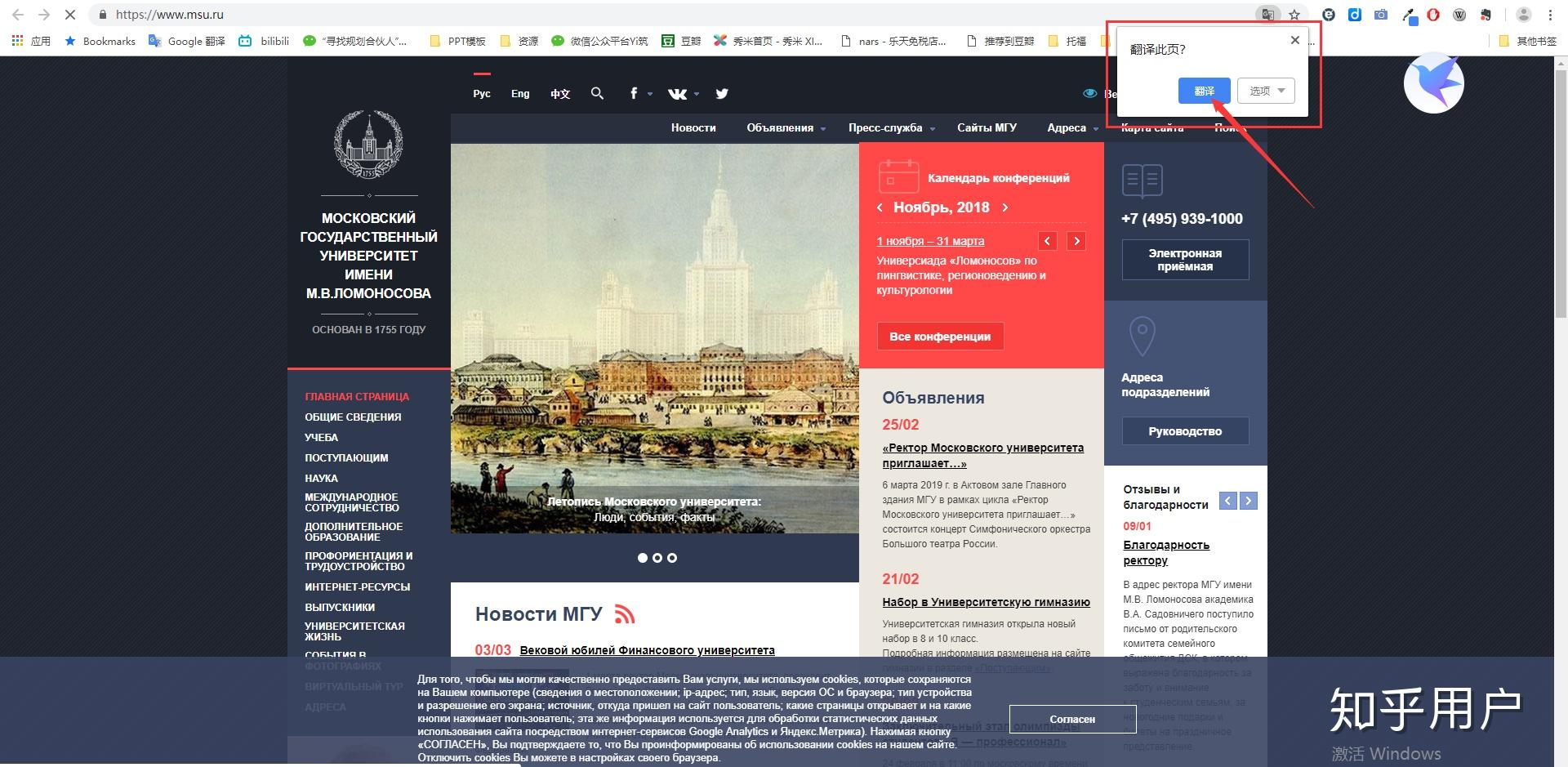Bookmark this page with the star icon
1568x767 pixels.
pyautogui.click(x=1294, y=15)
